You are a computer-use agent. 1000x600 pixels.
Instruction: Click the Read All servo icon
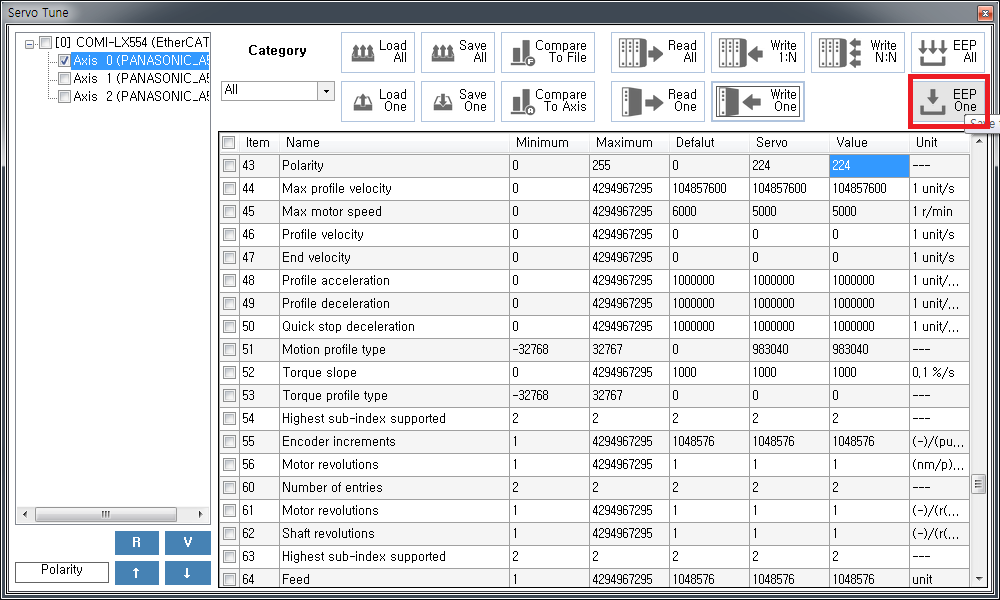(x=657, y=52)
